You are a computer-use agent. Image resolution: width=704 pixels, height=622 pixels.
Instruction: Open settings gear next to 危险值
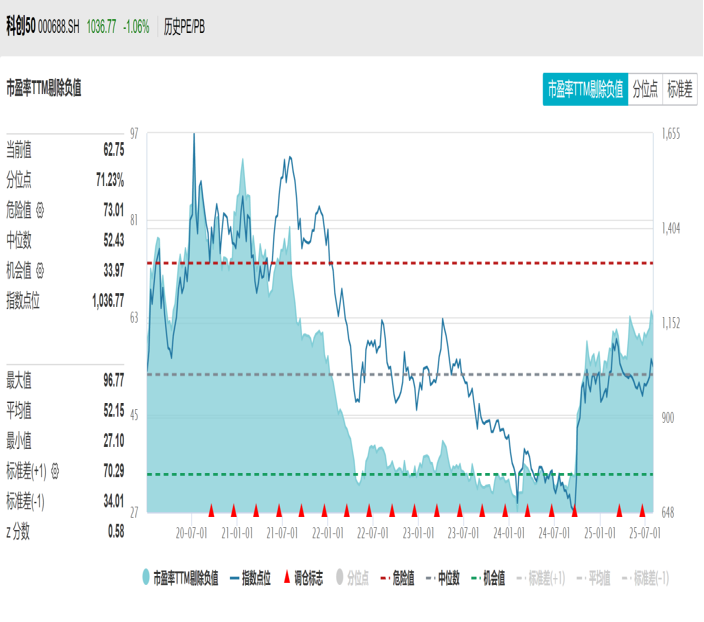(x=40, y=210)
